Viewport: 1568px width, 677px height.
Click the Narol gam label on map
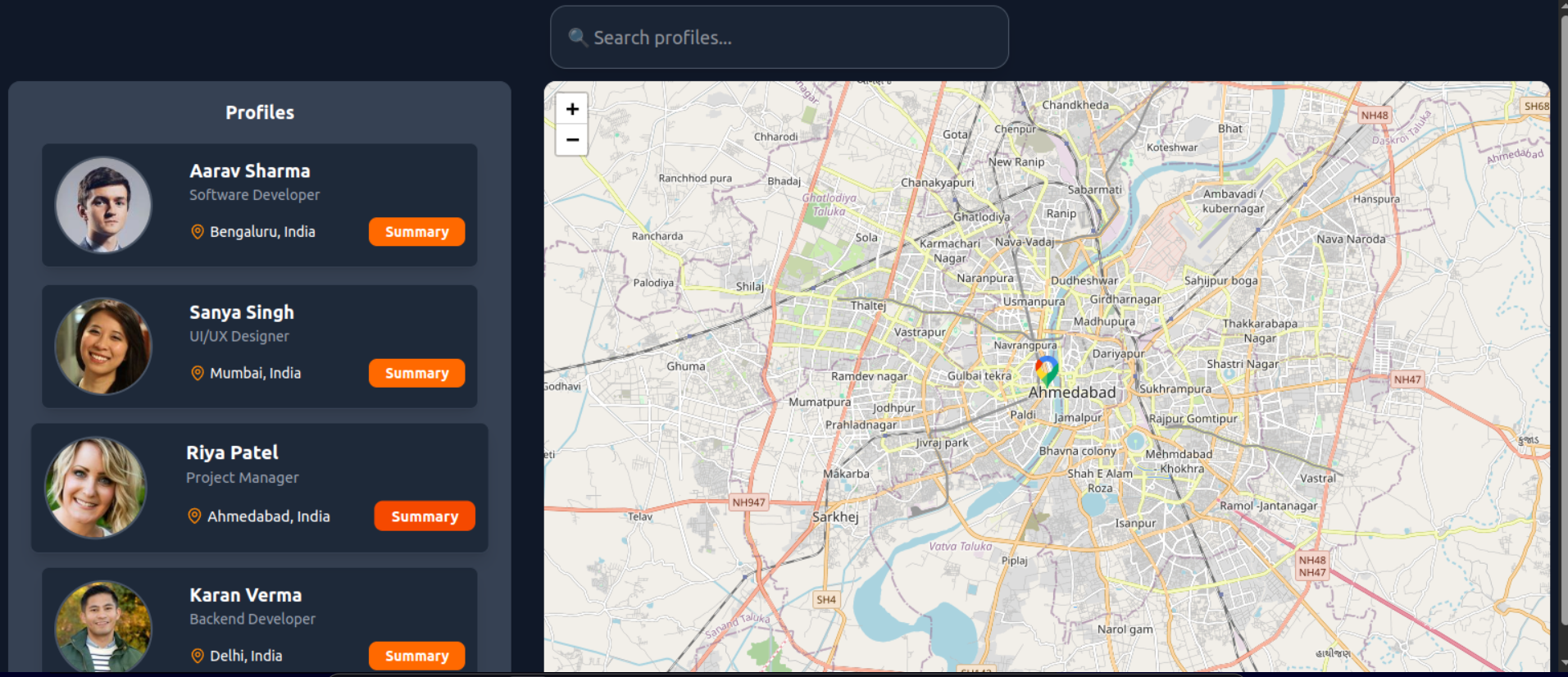coord(1125,629)
